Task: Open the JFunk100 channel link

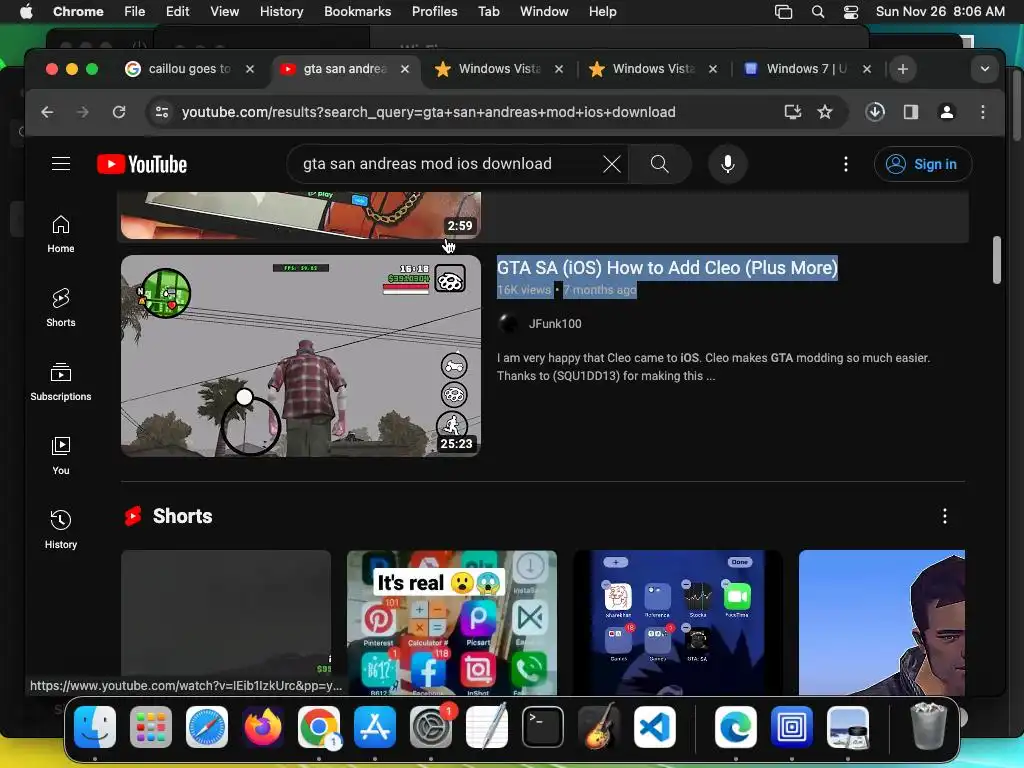Action: [x=554, y=324]
